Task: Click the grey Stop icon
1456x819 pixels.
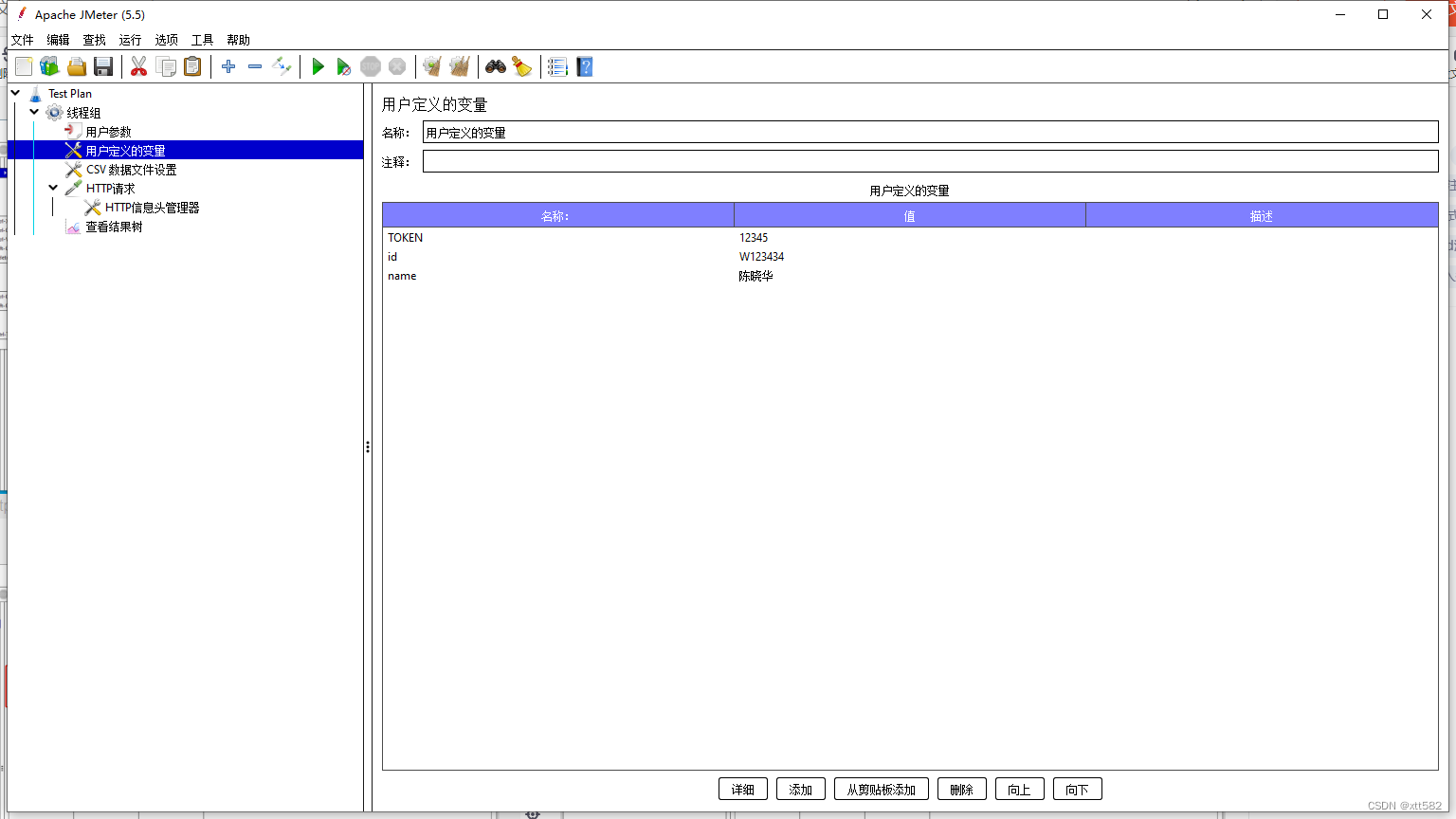Action: 371,66
